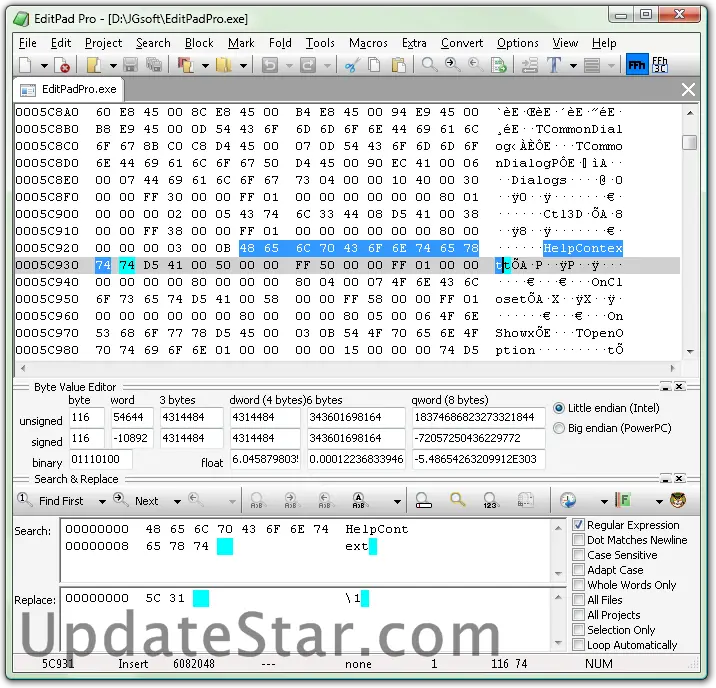
Task: Create a new file with the New icon
Action: click(x=26, y=65)
